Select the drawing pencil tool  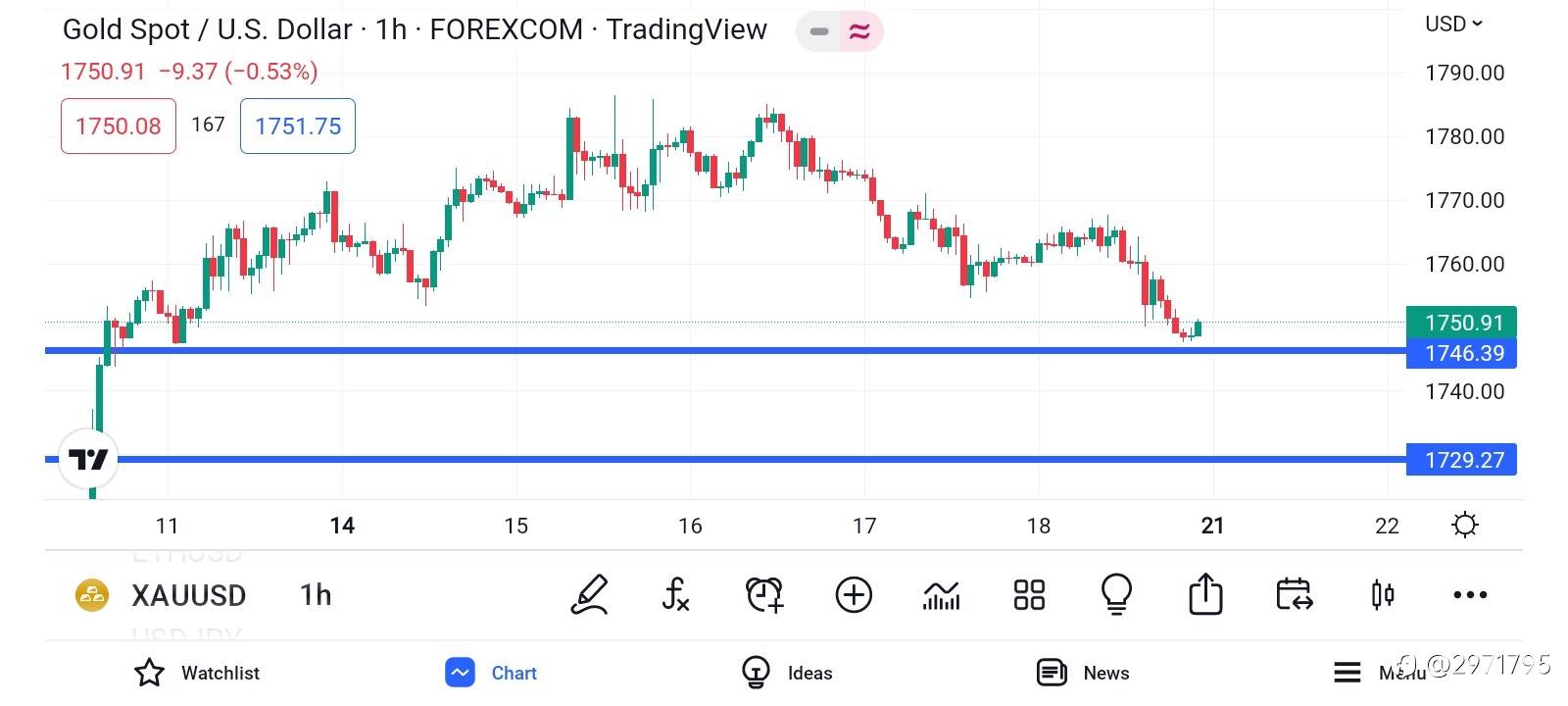coord(589,594)
